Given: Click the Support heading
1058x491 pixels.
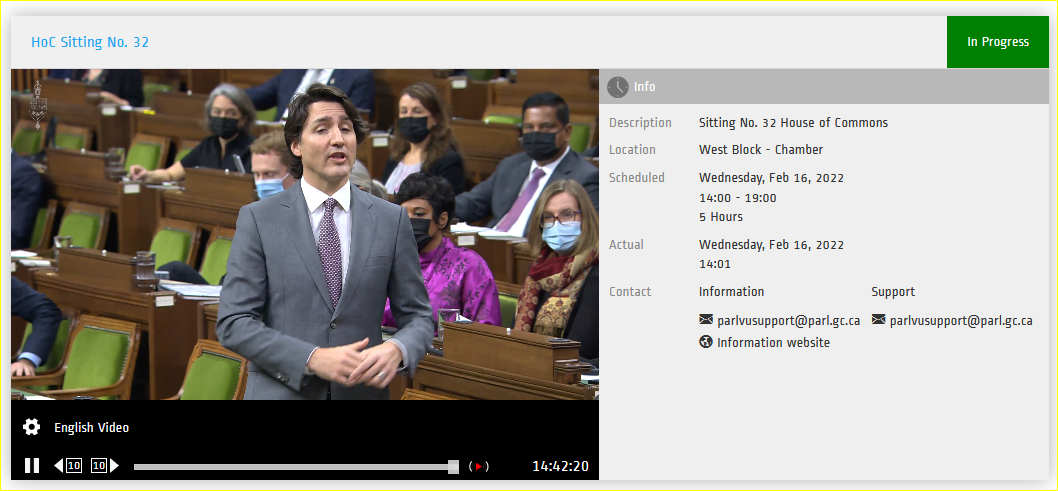Looking at the screenshot, I should pyautogui.click(x=893, y=292).
